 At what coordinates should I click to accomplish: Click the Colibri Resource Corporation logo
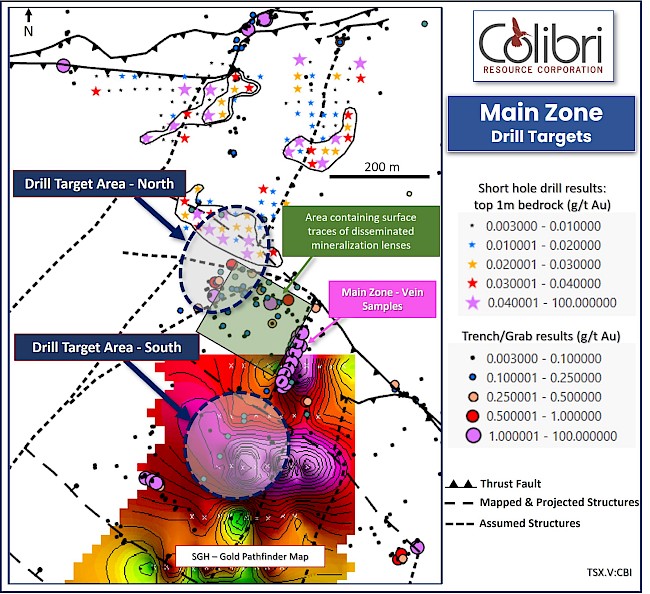coord(543,46)
